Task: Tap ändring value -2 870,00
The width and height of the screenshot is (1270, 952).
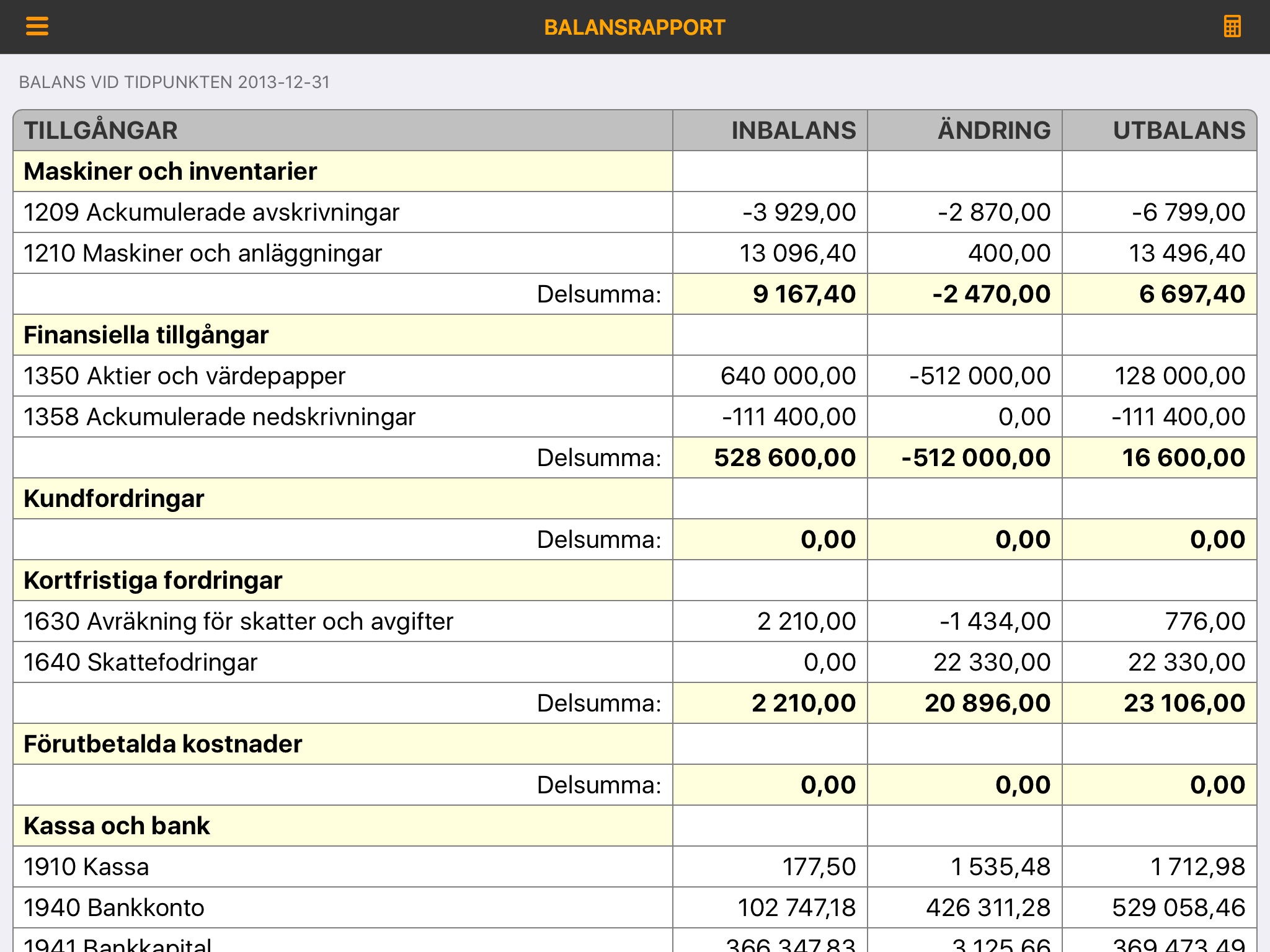Action: point(994,212)
